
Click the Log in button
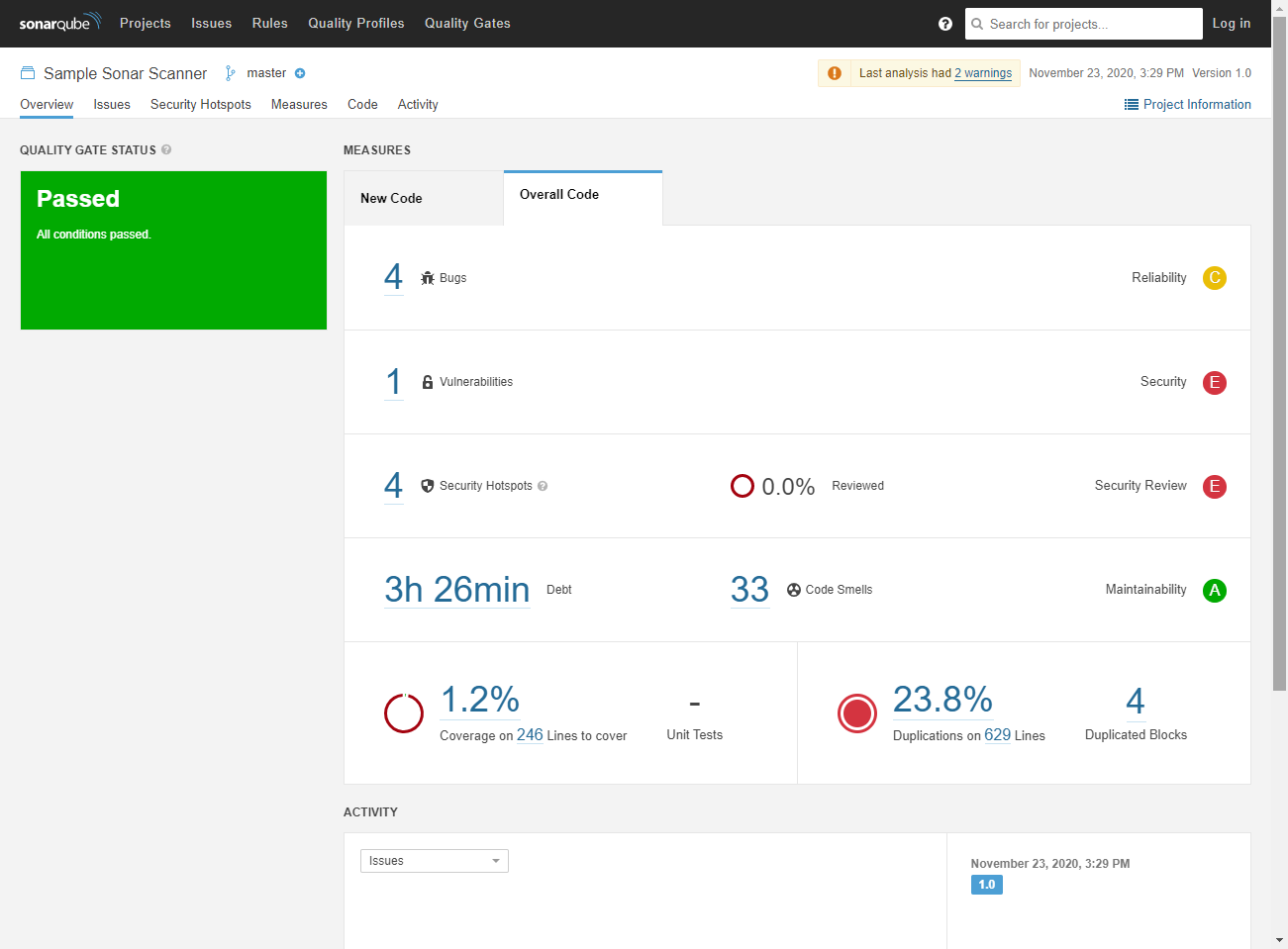1231,24
